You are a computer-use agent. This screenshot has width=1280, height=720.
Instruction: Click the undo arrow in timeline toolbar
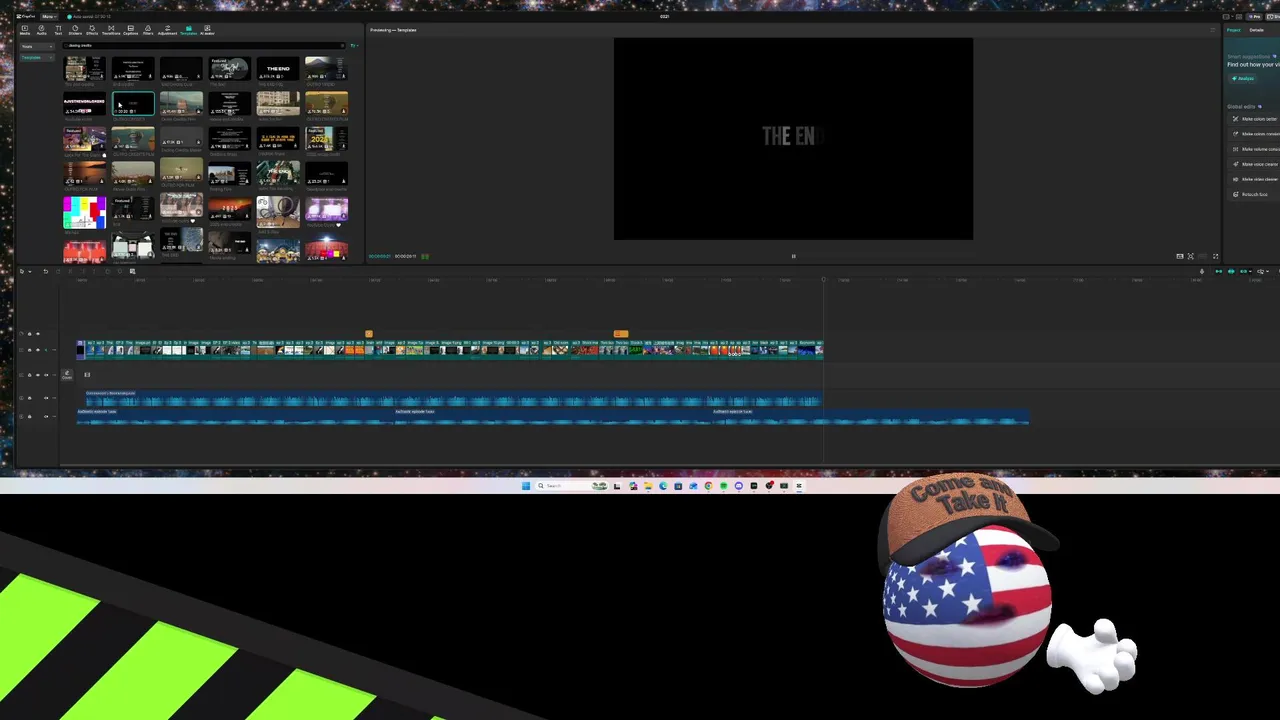pos(45,271)
